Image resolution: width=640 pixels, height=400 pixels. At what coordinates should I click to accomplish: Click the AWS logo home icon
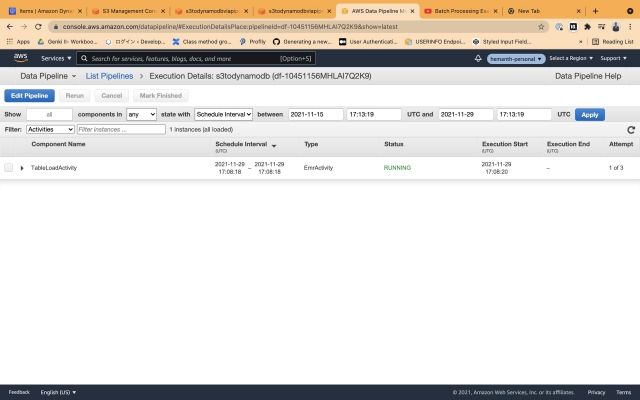(x=20, y=58)
